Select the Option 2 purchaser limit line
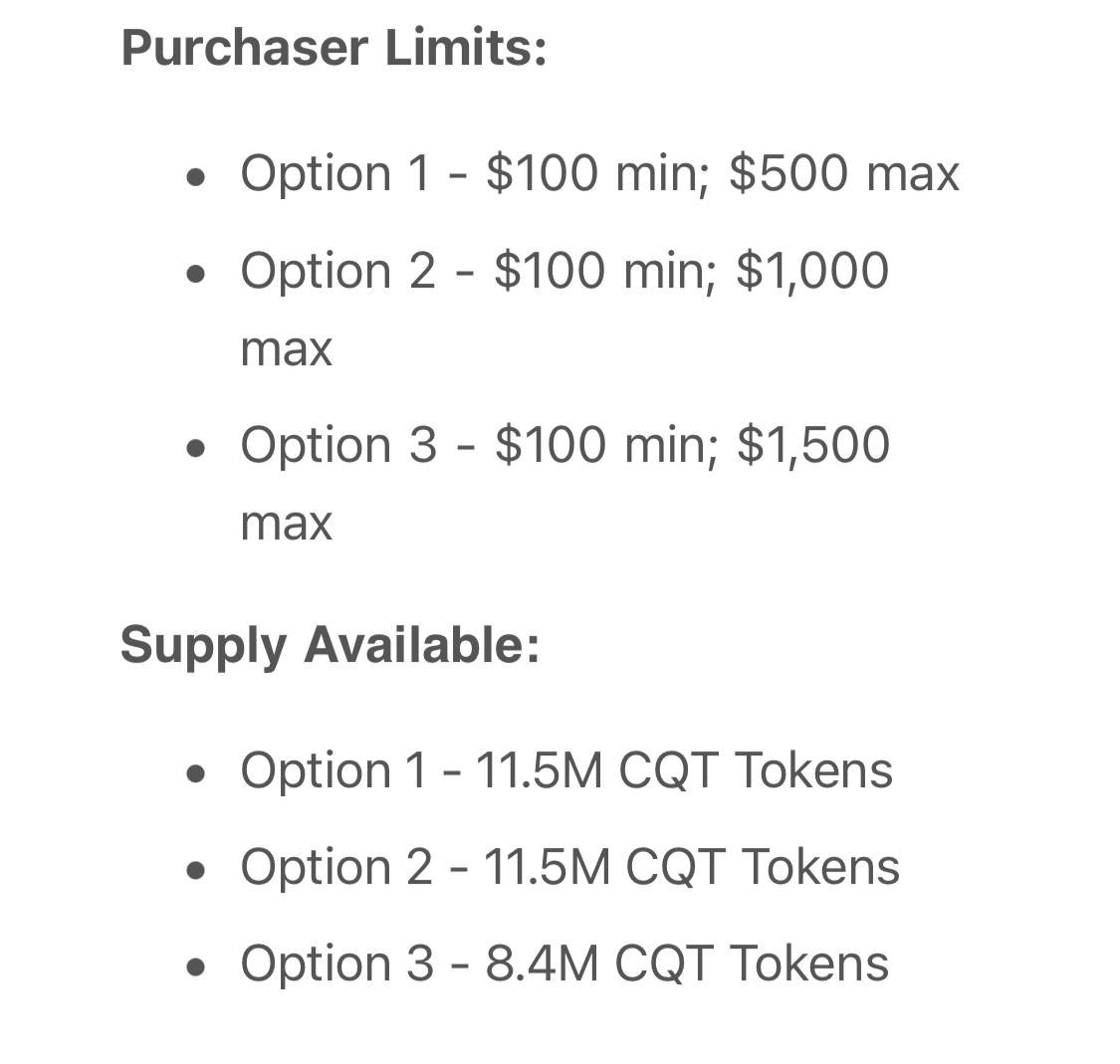The height and width of the screenshot is (1064, 1120). click(564, 310)
